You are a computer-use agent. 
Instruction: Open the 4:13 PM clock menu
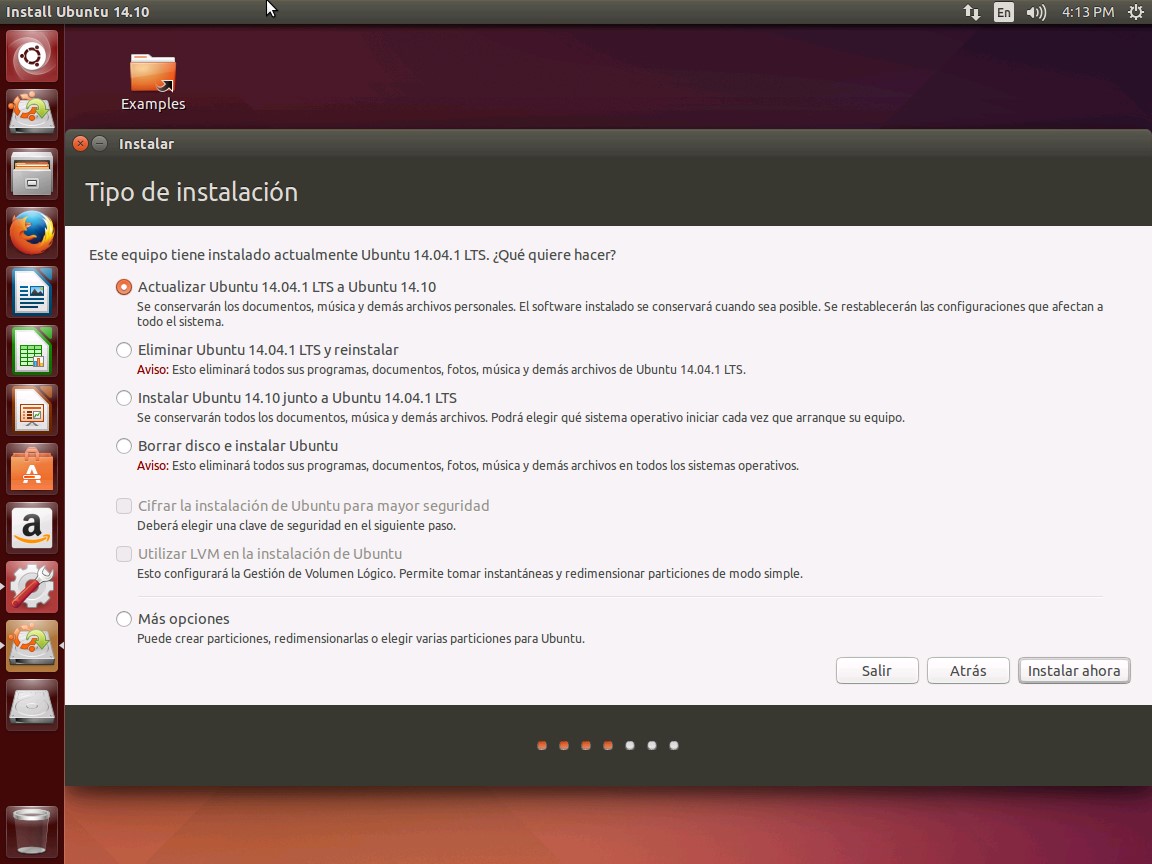click(x=1087, y=12)
